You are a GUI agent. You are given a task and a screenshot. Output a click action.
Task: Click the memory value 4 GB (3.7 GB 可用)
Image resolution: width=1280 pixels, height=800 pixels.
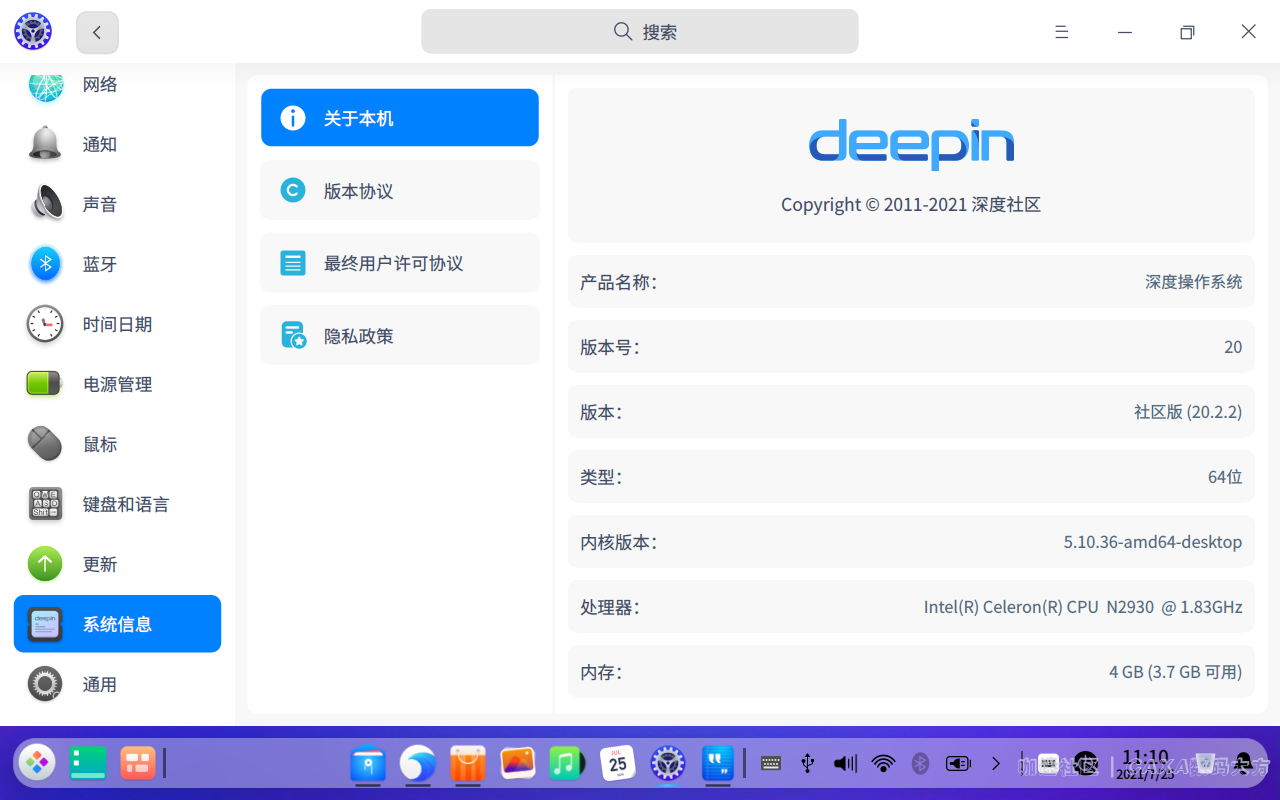1176,672
